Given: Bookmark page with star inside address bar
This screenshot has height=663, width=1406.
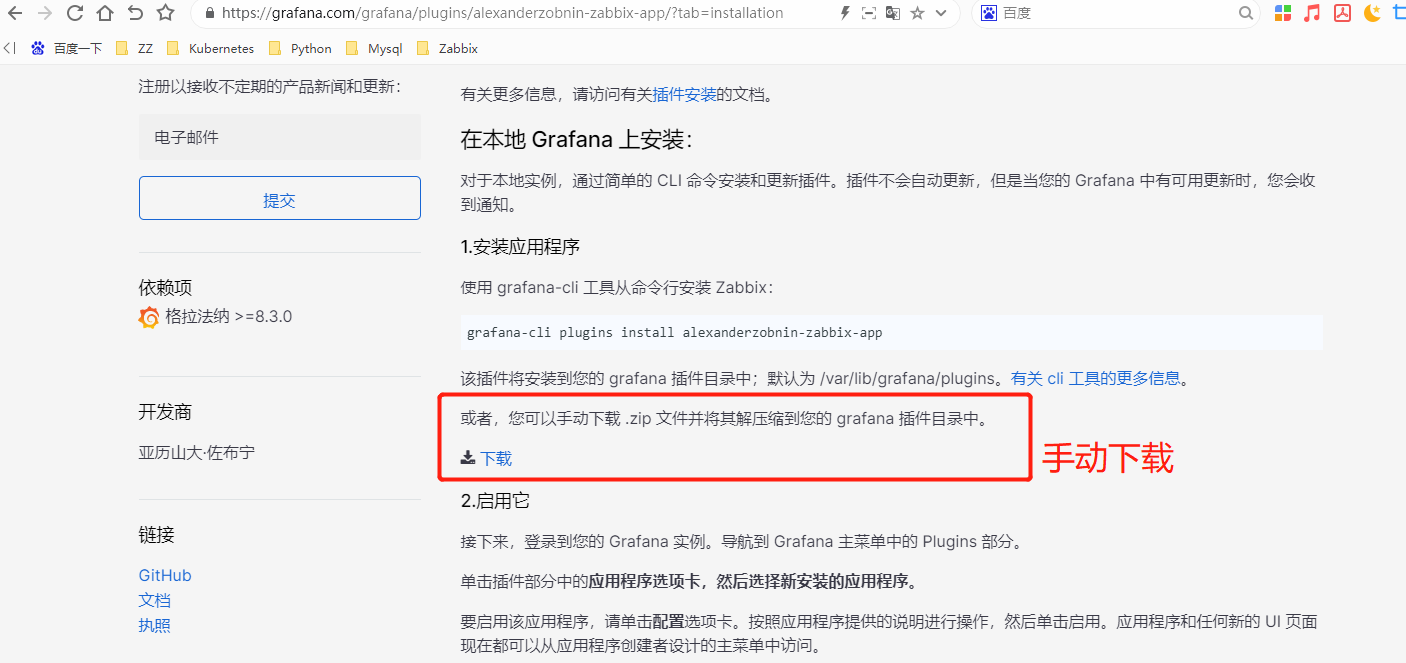Looking at the screenshot, I should click(x=917, y=13).
